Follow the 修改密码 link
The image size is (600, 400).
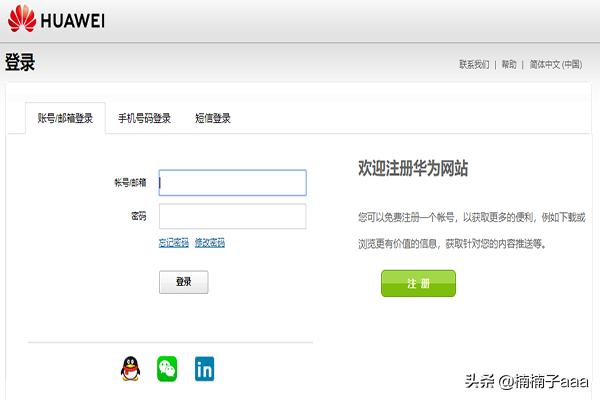tap(209, 243)
